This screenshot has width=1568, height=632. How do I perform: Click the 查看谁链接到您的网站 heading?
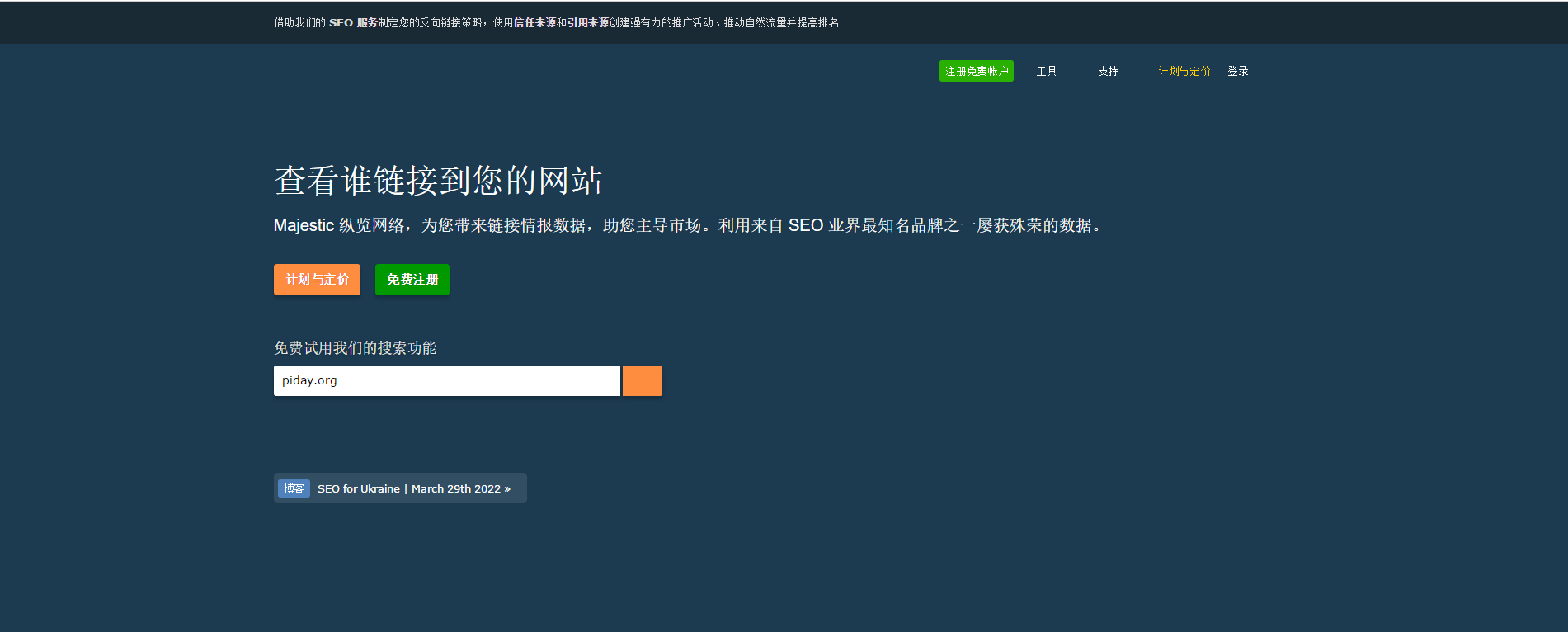tap(438, 180)
